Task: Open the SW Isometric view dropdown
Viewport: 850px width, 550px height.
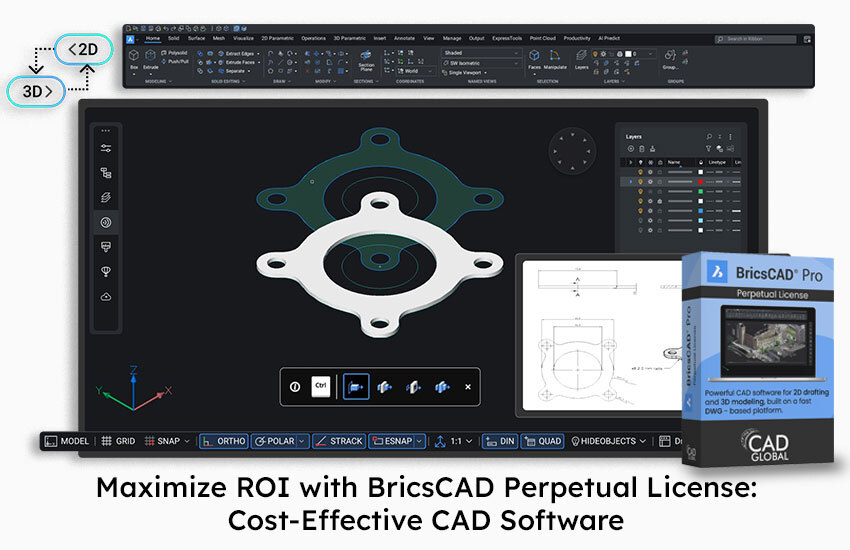Action: coord(481,63)
